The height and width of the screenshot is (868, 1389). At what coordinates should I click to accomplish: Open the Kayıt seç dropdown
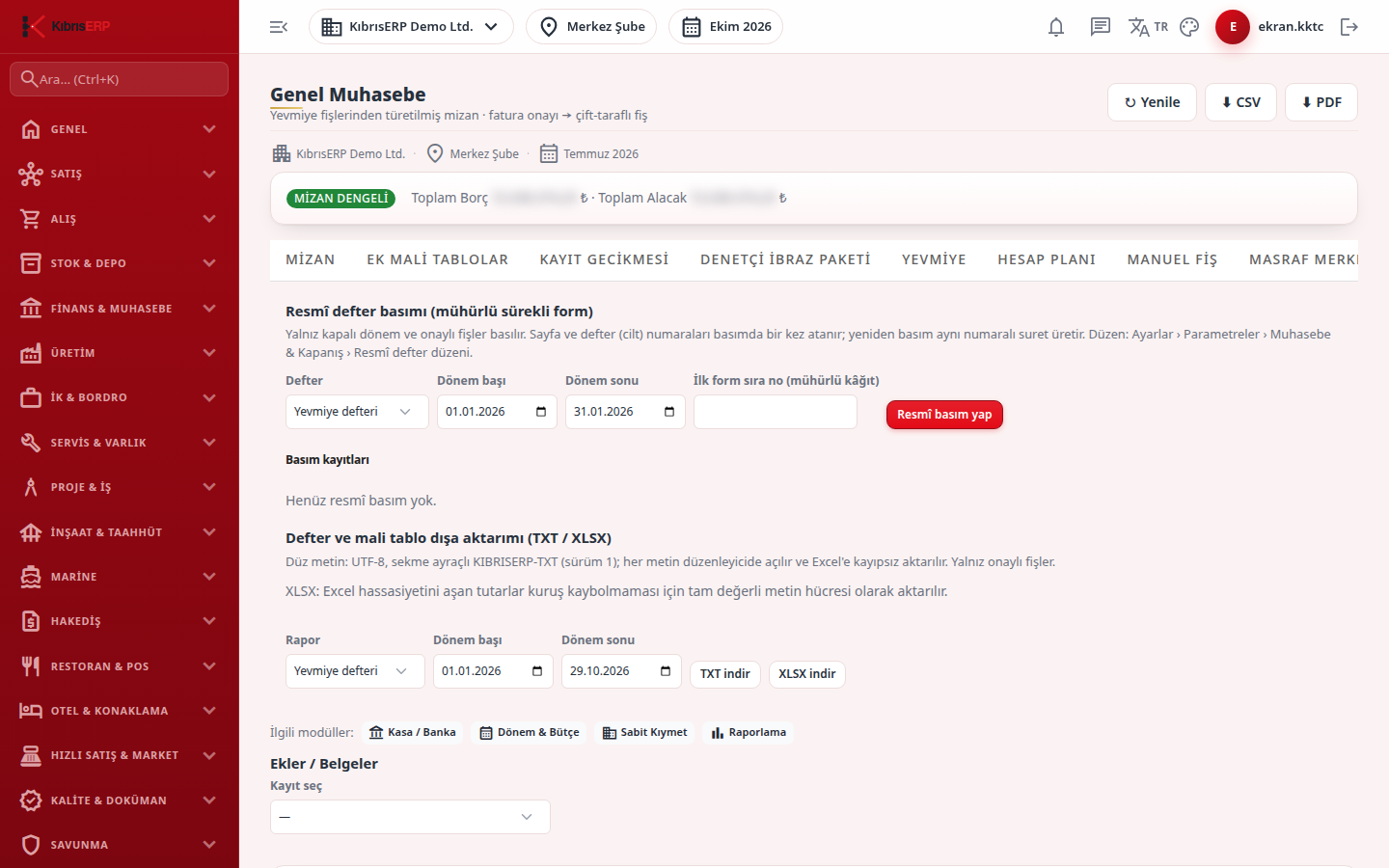point(410,817)
